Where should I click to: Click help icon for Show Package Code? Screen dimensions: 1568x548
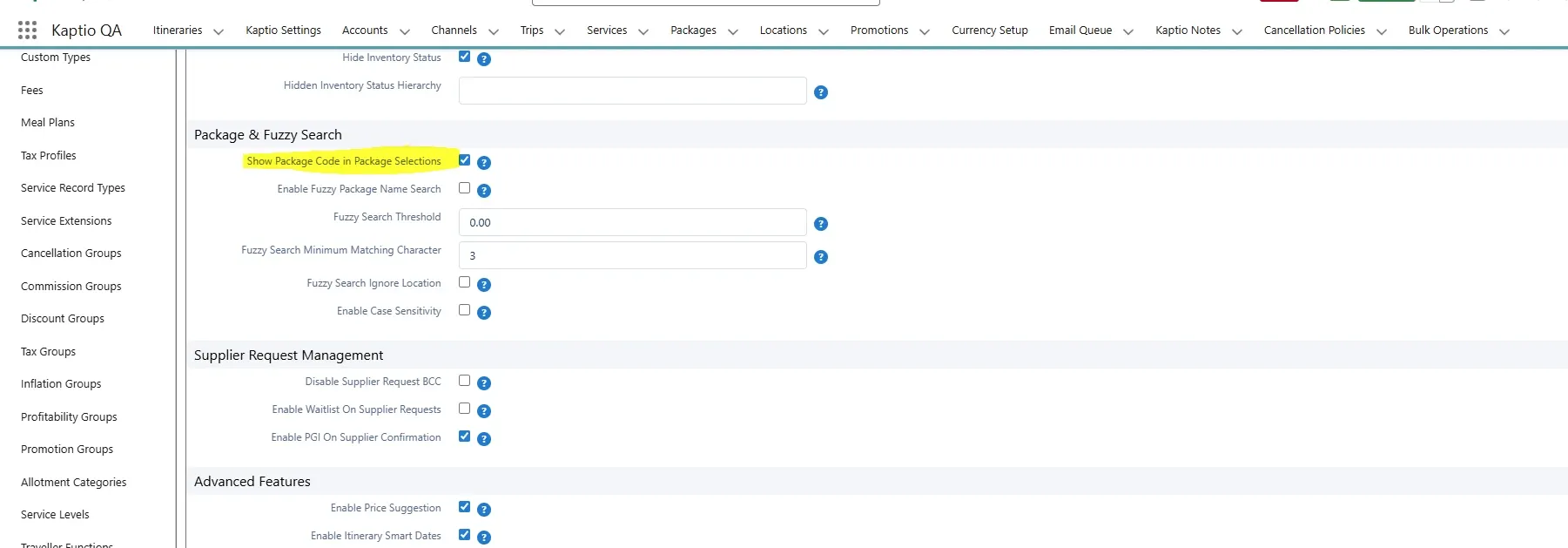pyautogui.click(x=484, y=163)
